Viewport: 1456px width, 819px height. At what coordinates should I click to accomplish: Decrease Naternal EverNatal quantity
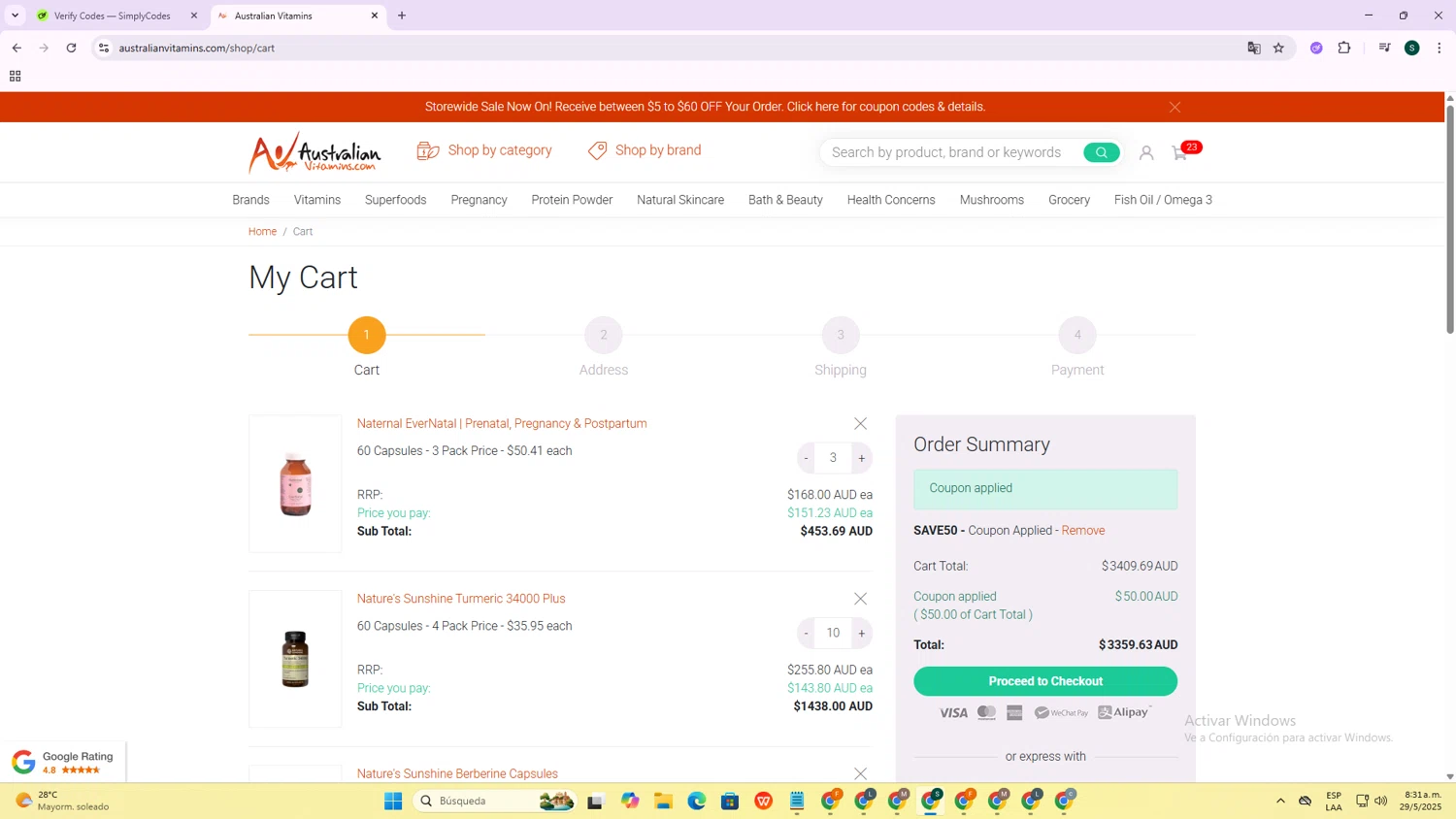click(806, 458)
